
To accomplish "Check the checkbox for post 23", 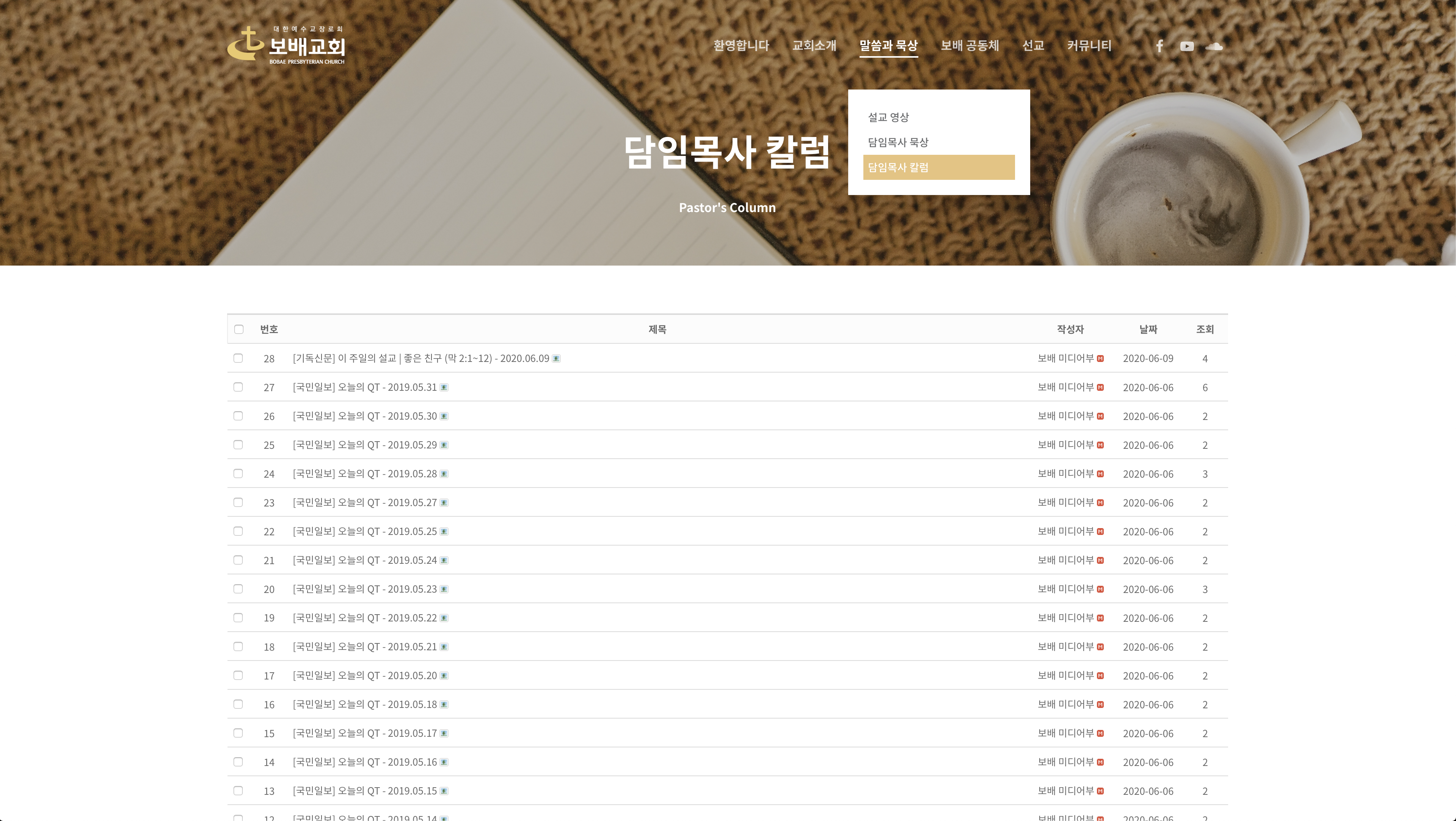I will tap(238, 503).
